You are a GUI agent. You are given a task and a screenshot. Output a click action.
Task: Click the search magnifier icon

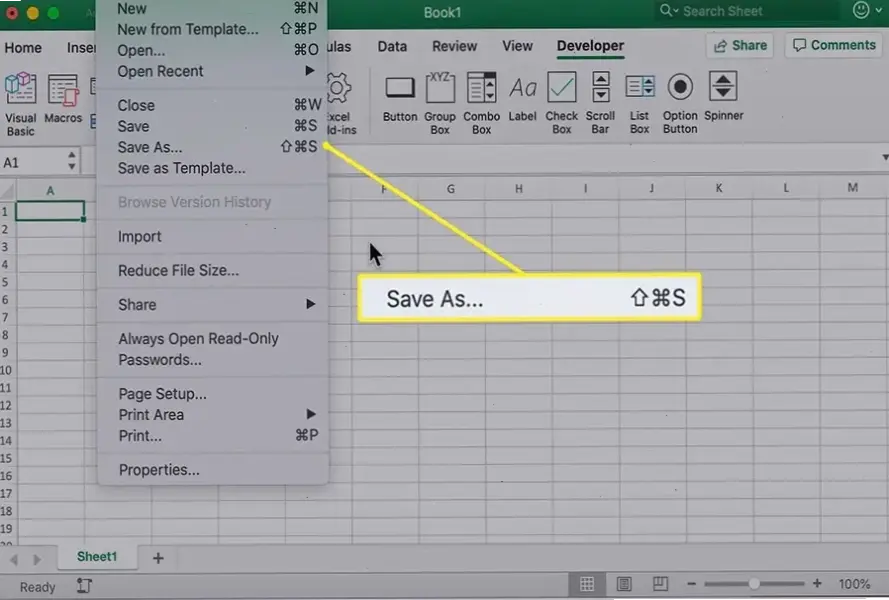pyautogui.click(x=665, y=11)
